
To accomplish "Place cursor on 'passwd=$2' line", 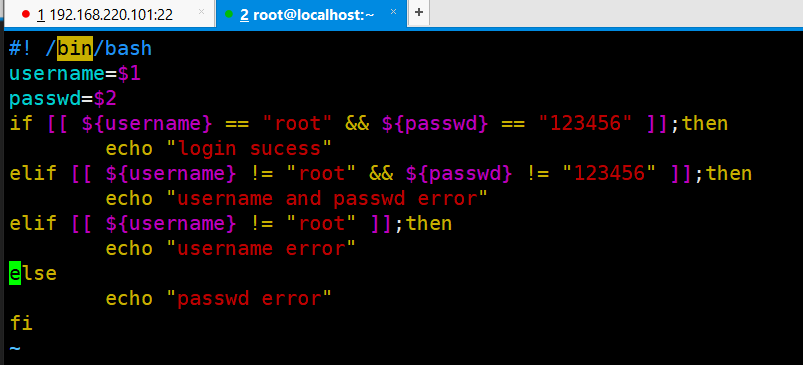I will [63, 99].
